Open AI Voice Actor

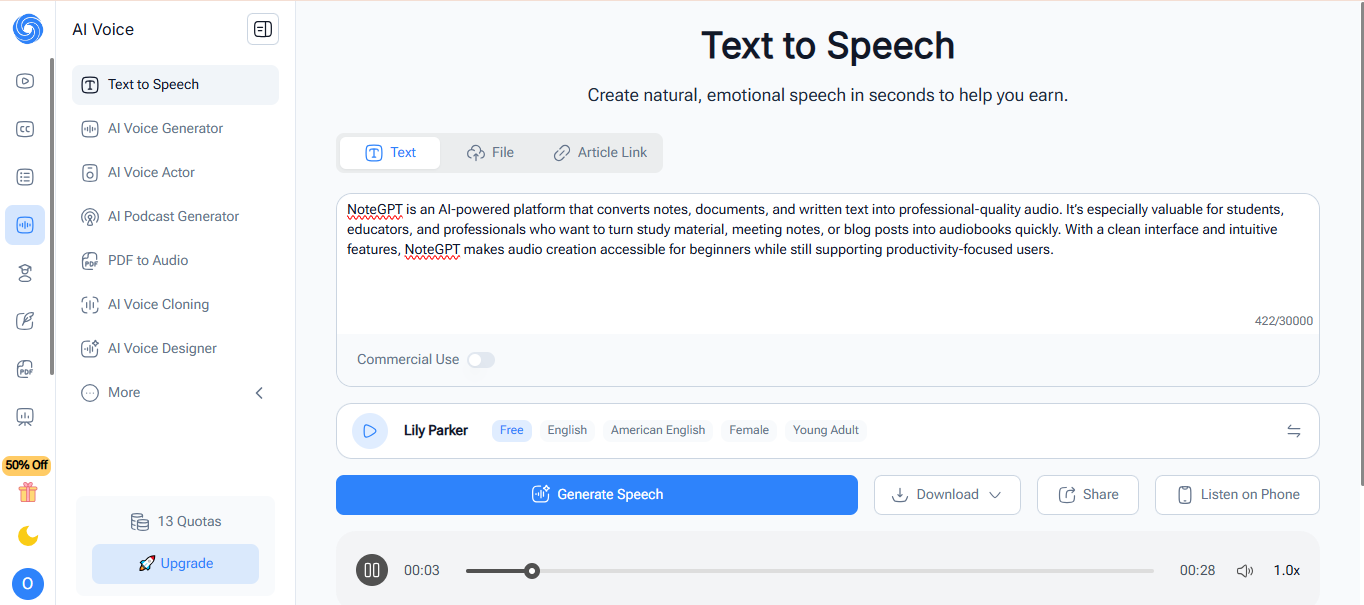pos(175,173)
